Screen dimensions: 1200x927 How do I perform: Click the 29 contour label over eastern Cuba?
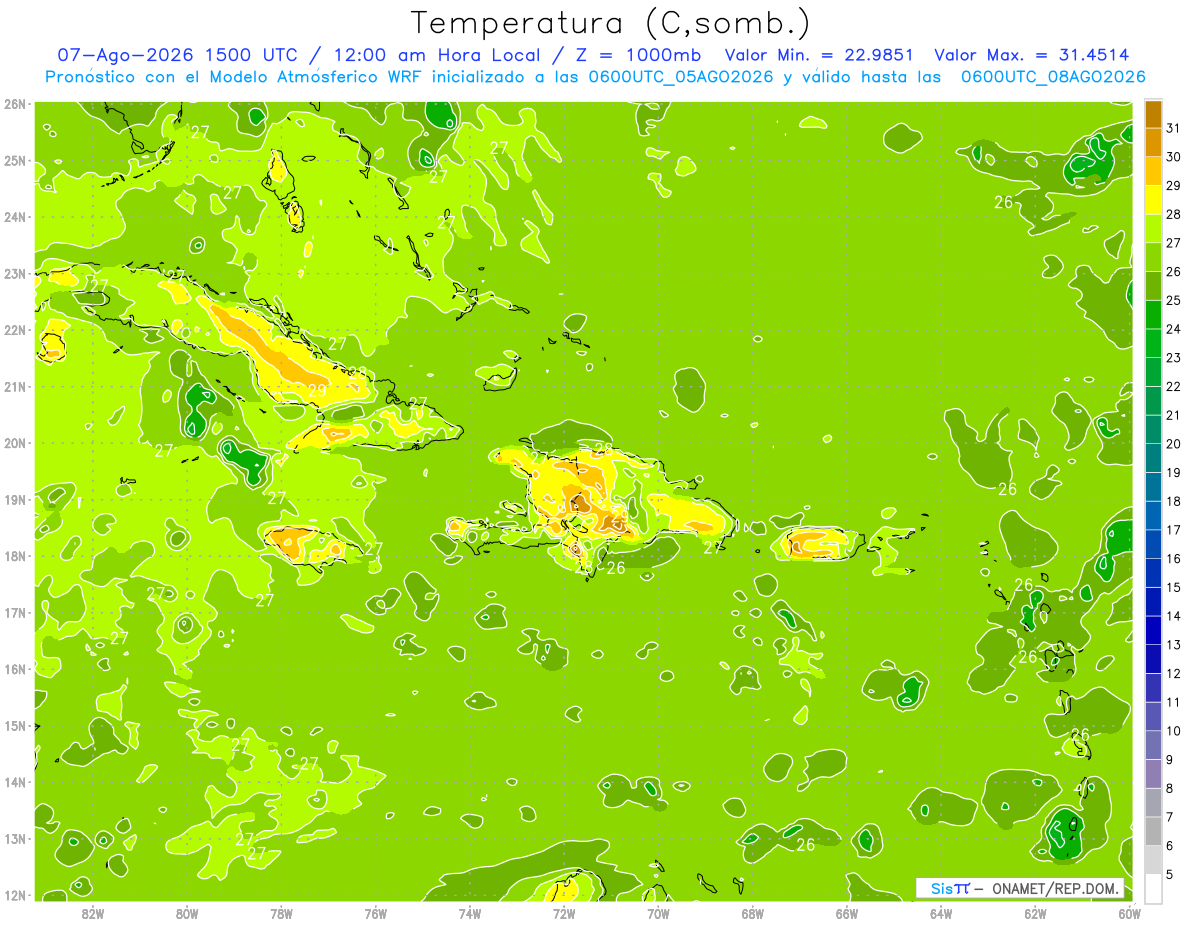(317, 390)
